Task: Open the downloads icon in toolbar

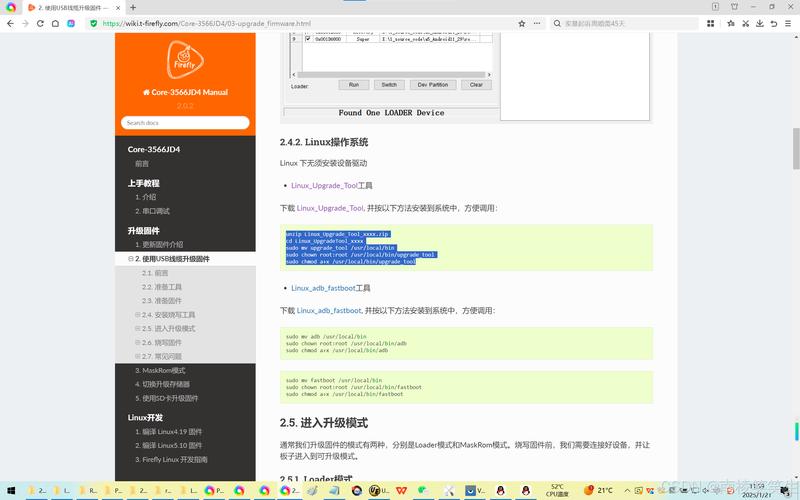Action: 760,23
